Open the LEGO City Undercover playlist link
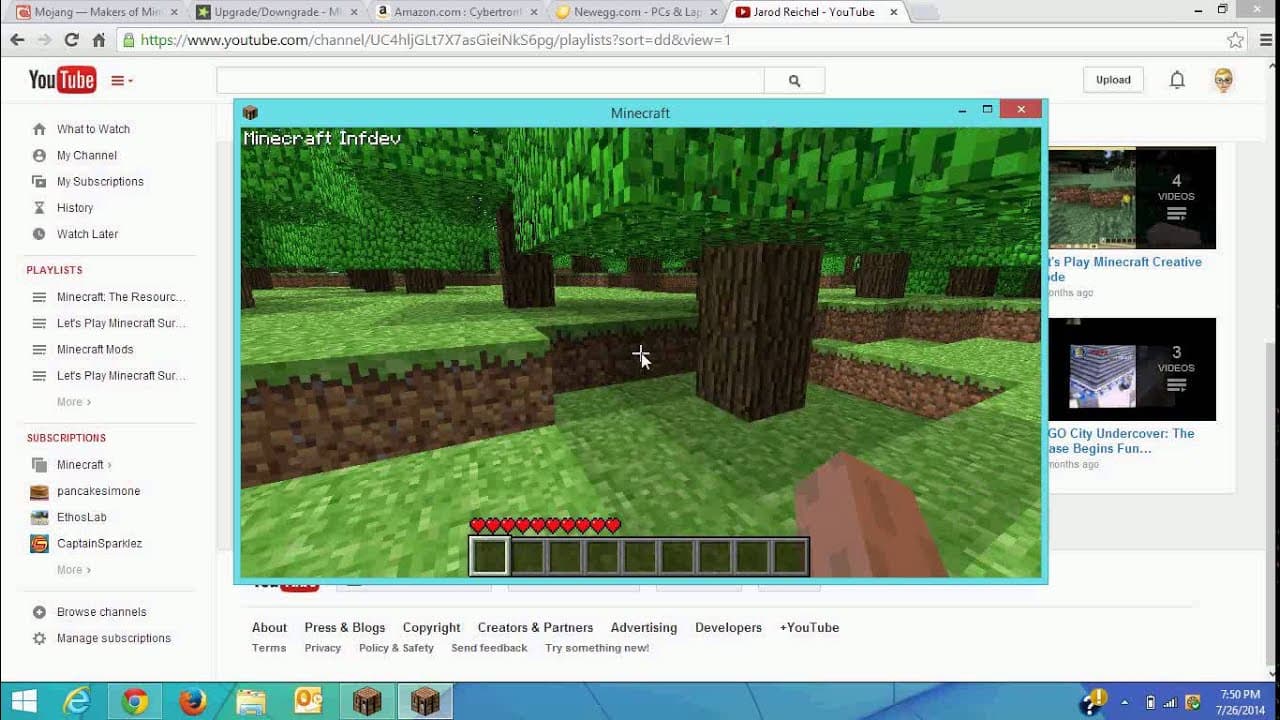Viewport: 1280px width, 720px height. pos(1122,441)
